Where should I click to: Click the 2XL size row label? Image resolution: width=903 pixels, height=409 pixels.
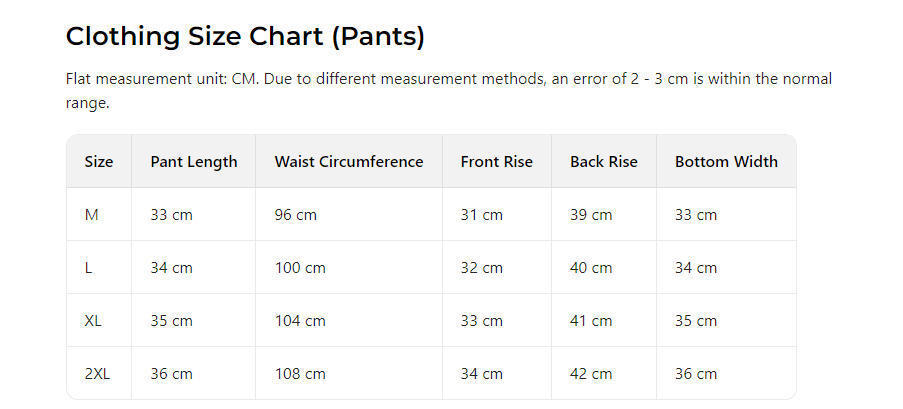tap(98, 374)
